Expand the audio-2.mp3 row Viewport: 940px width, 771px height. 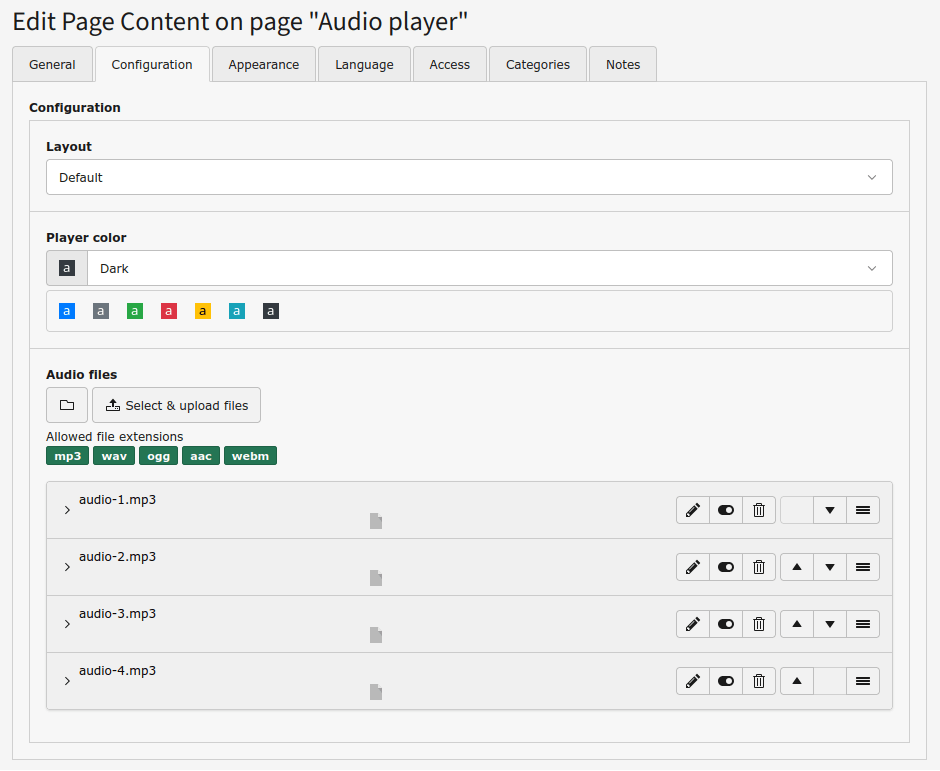(67, 567)
